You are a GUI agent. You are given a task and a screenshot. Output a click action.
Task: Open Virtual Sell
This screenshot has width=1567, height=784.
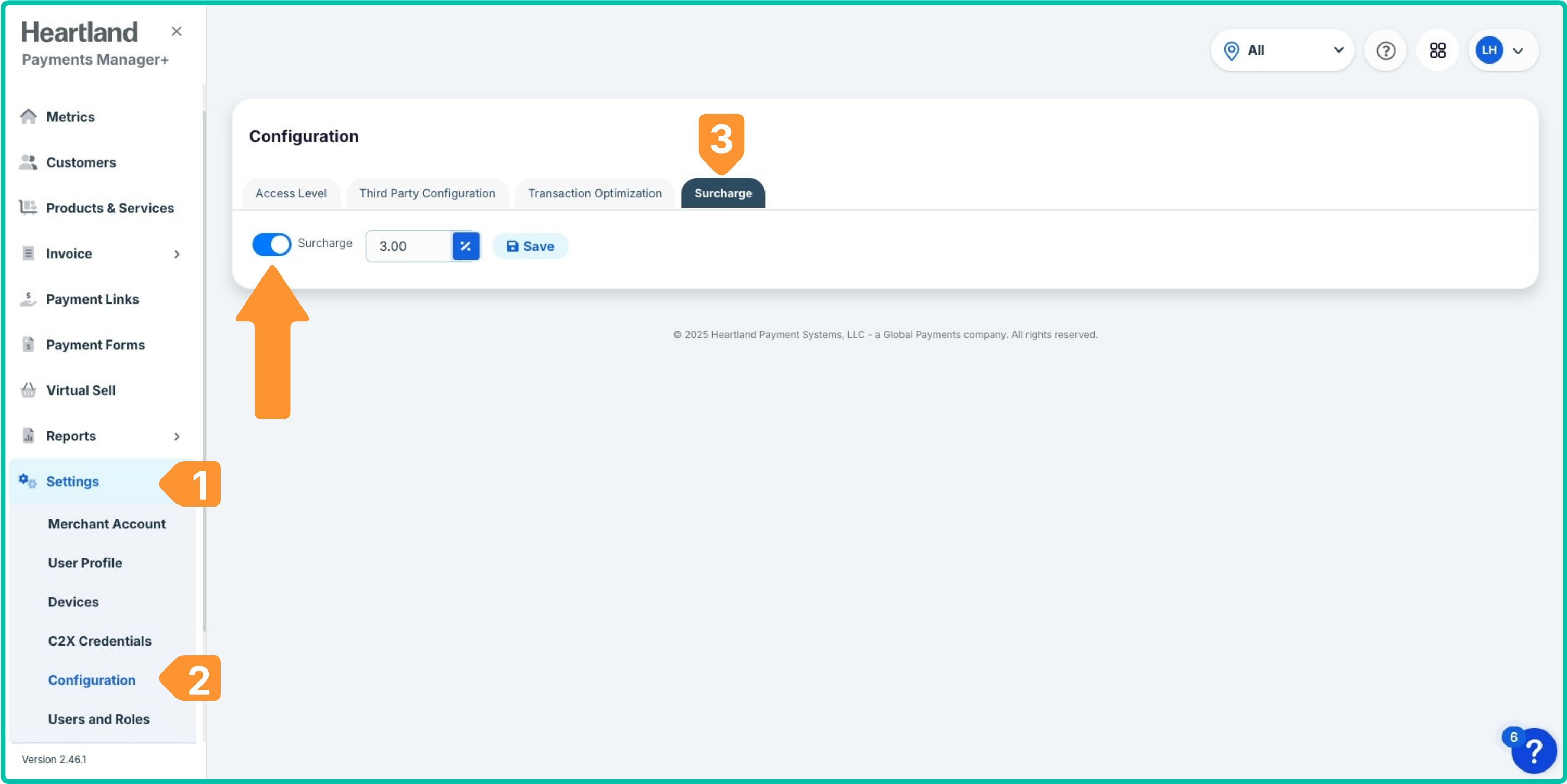coord(81,390)
